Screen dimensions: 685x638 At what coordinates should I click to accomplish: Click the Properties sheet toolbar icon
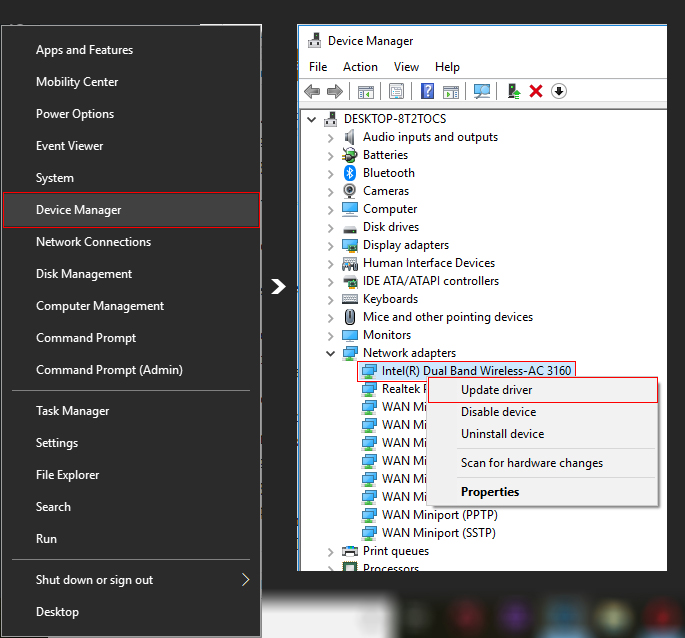coord(396,91)
